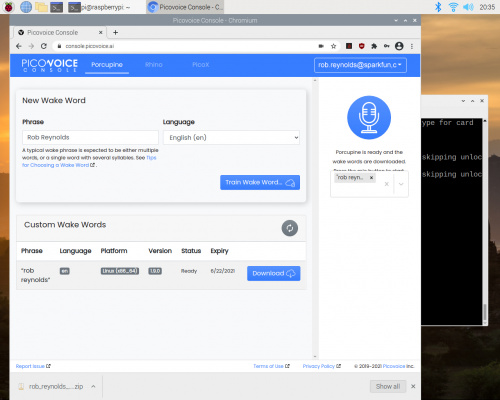Start the Porcupine microphone button

click(x=369, y=117)
